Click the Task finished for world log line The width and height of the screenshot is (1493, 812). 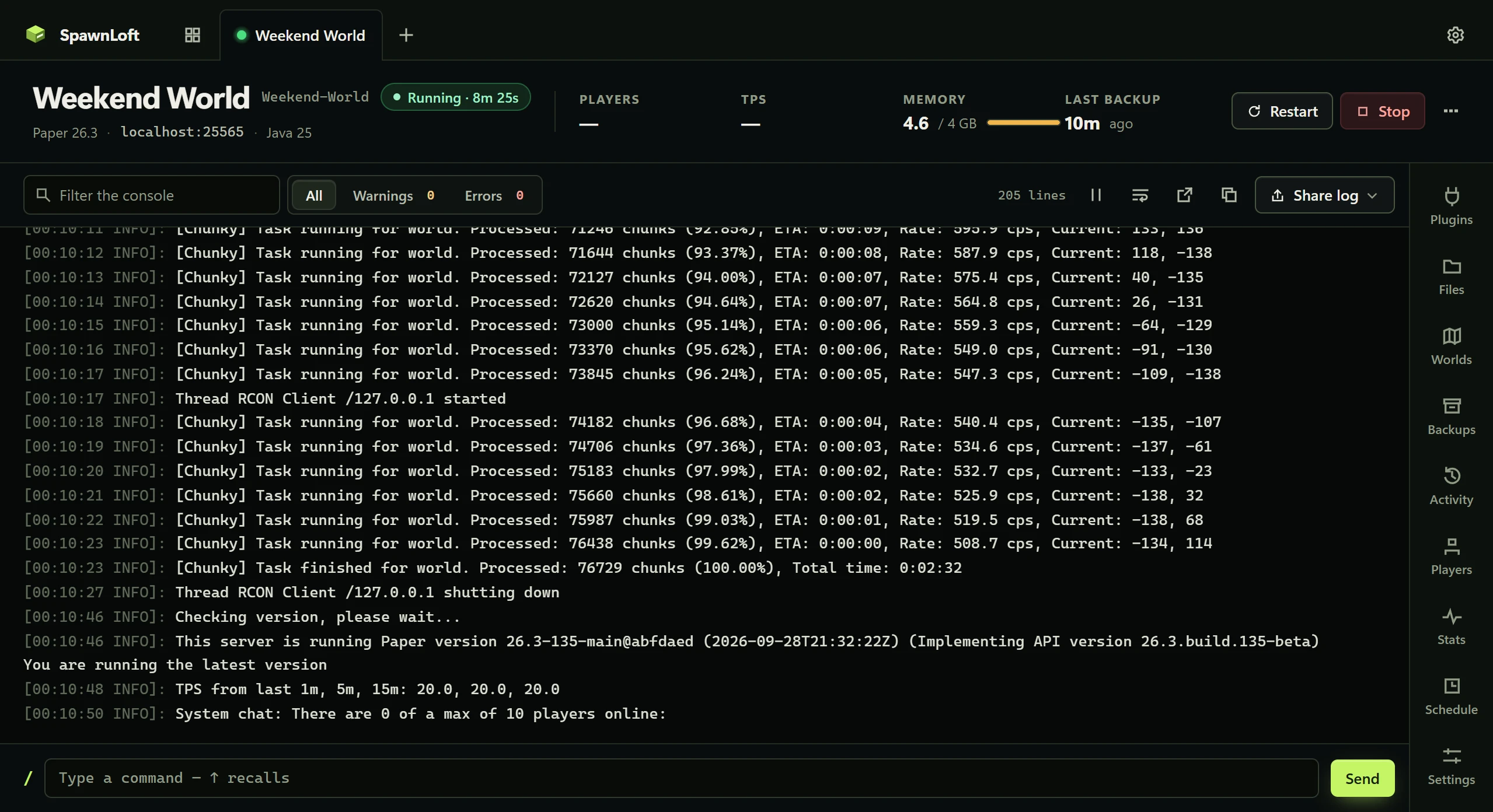click(x=493, y=568)
